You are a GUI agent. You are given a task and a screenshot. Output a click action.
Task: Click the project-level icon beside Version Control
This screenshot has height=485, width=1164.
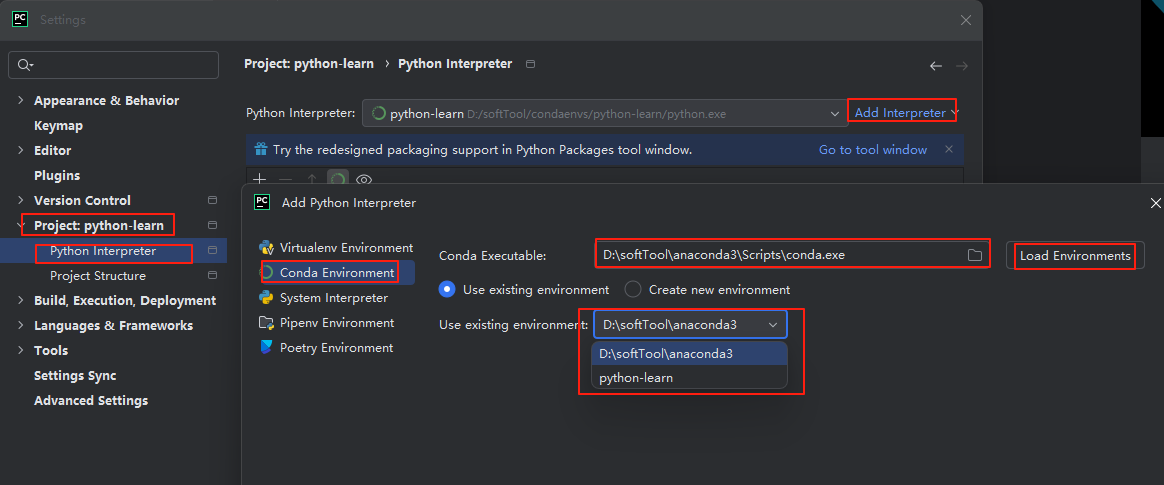click(212, 201)
